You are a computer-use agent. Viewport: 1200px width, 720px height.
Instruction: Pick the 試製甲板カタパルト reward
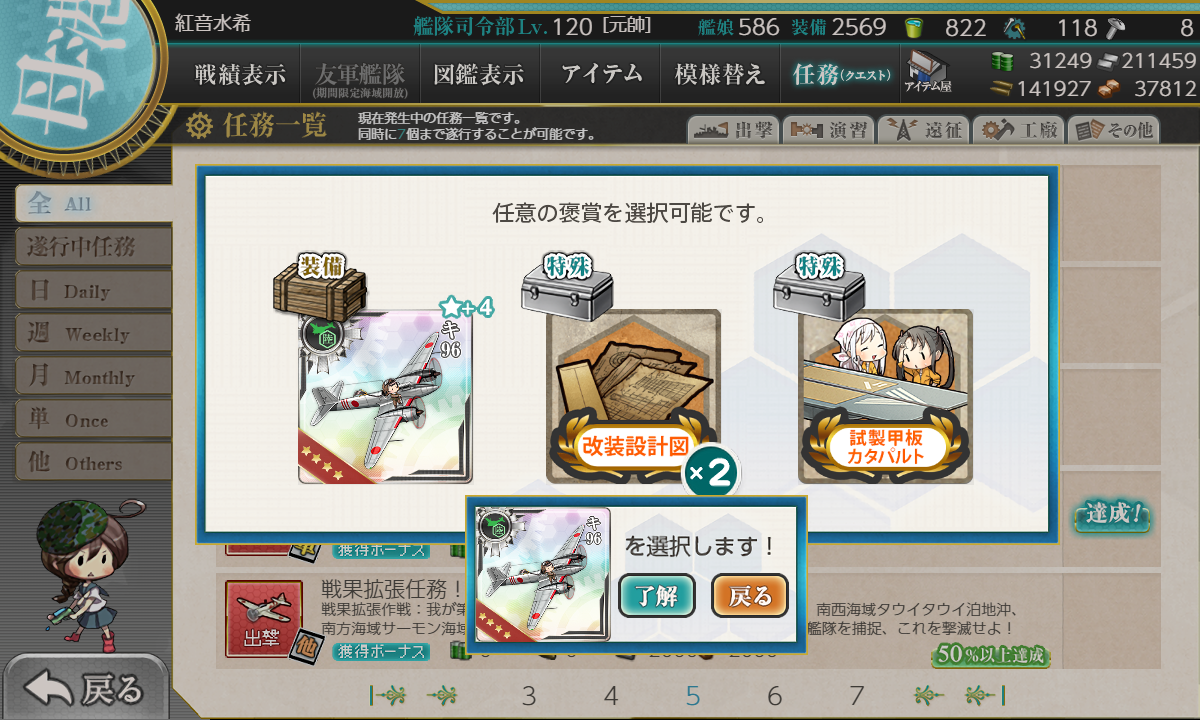tap(885, 397)
